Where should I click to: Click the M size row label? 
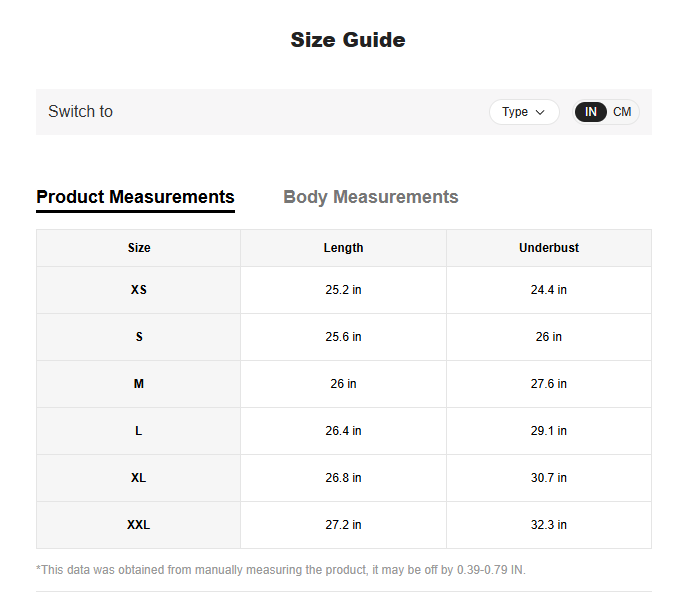coord(139,384)
